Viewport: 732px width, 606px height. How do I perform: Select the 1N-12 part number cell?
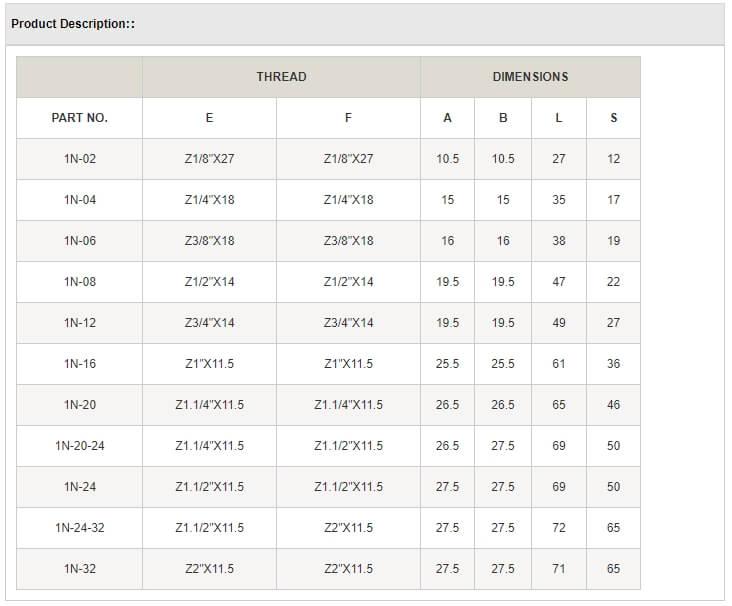point(79,323)
